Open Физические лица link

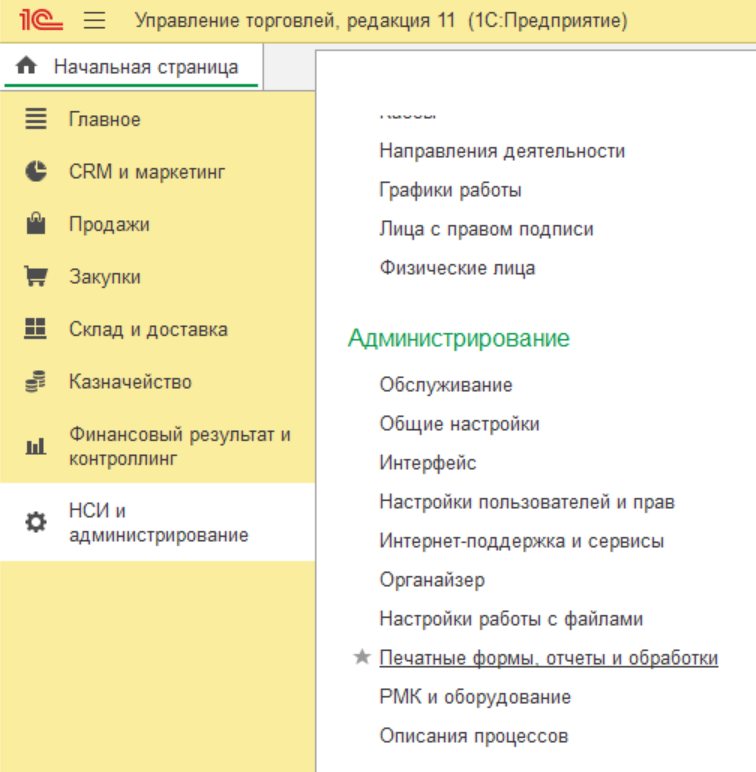coord(457,268)
